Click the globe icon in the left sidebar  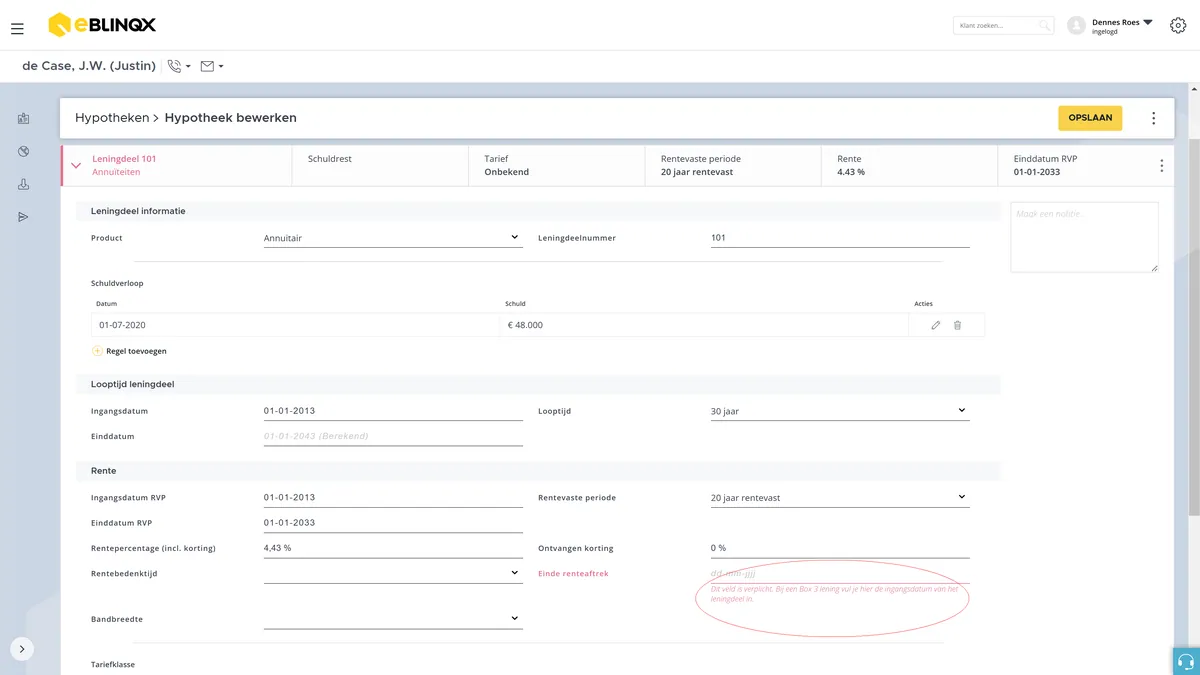23,152
